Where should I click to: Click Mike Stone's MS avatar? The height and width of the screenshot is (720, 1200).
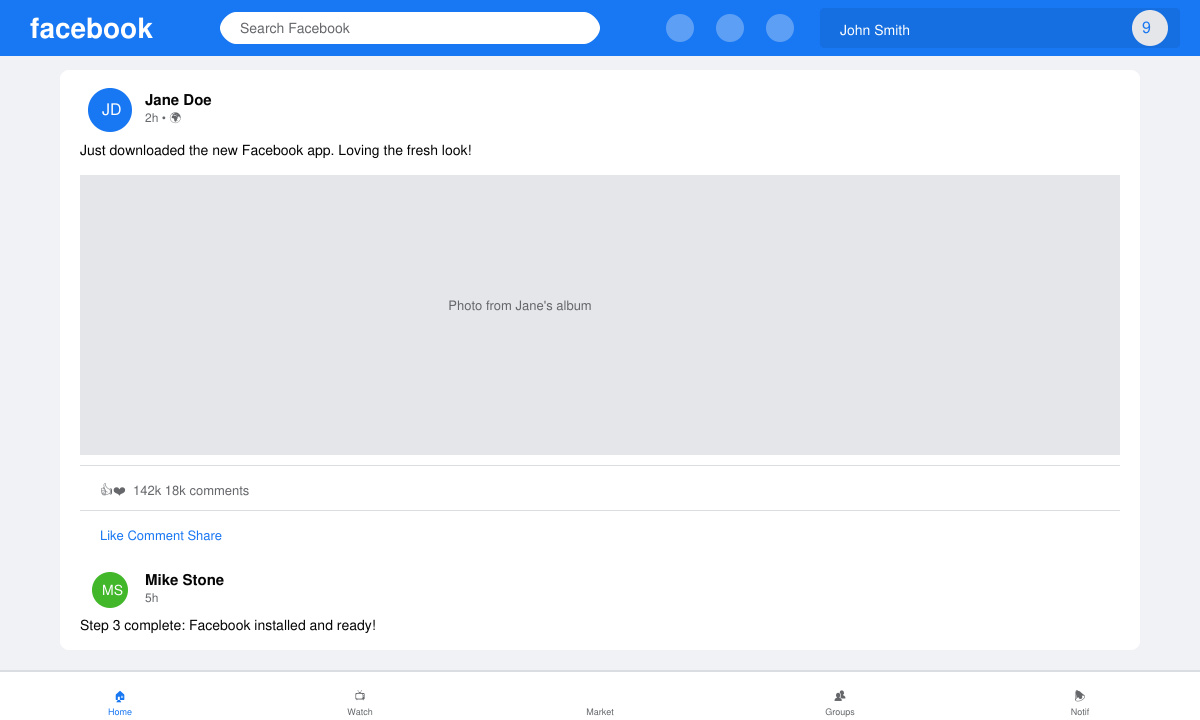pos(110,590)
